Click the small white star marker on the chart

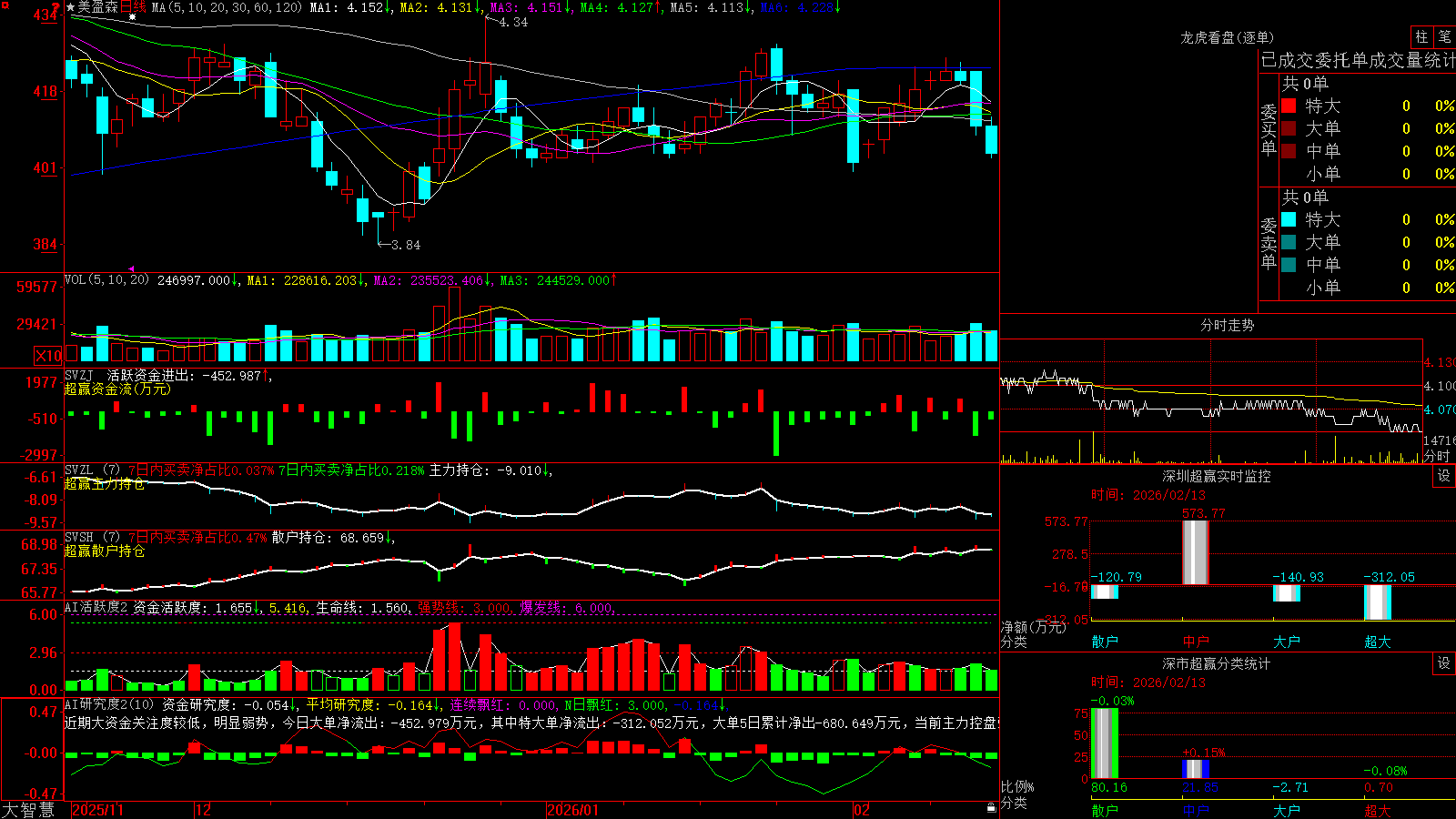coord(132,17)
